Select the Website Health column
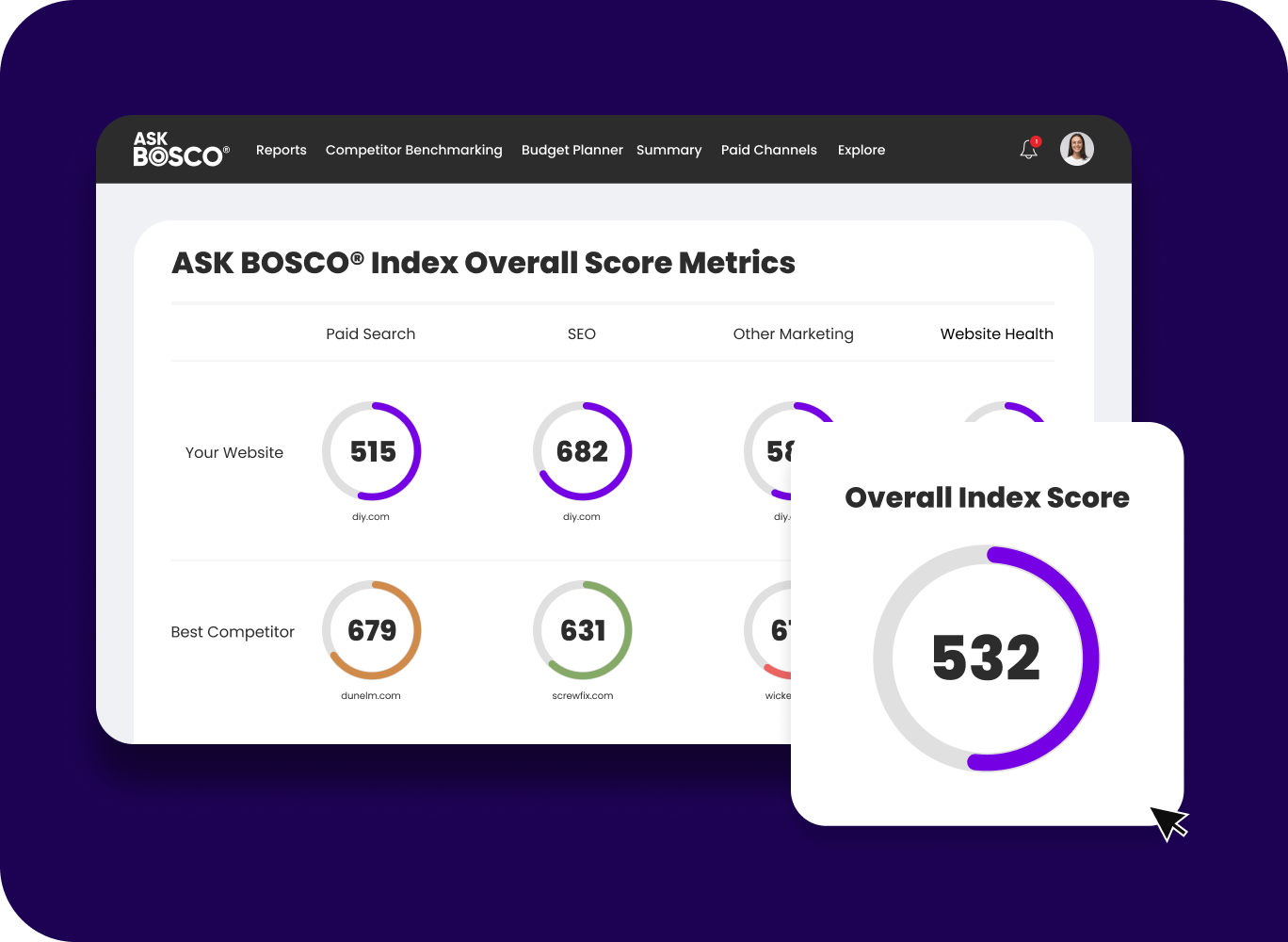 point(996,333)
